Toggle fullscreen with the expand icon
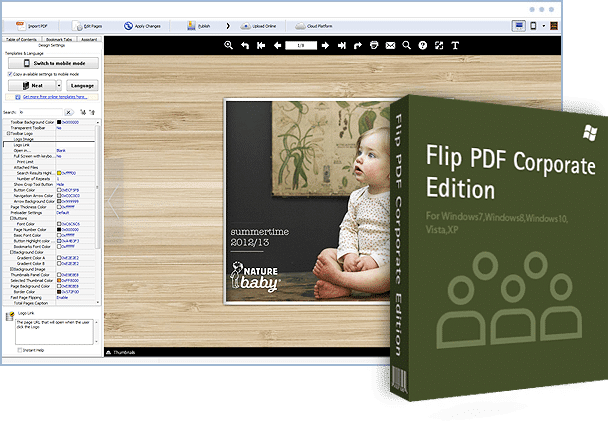612x442 pixels. click(439, 45)
